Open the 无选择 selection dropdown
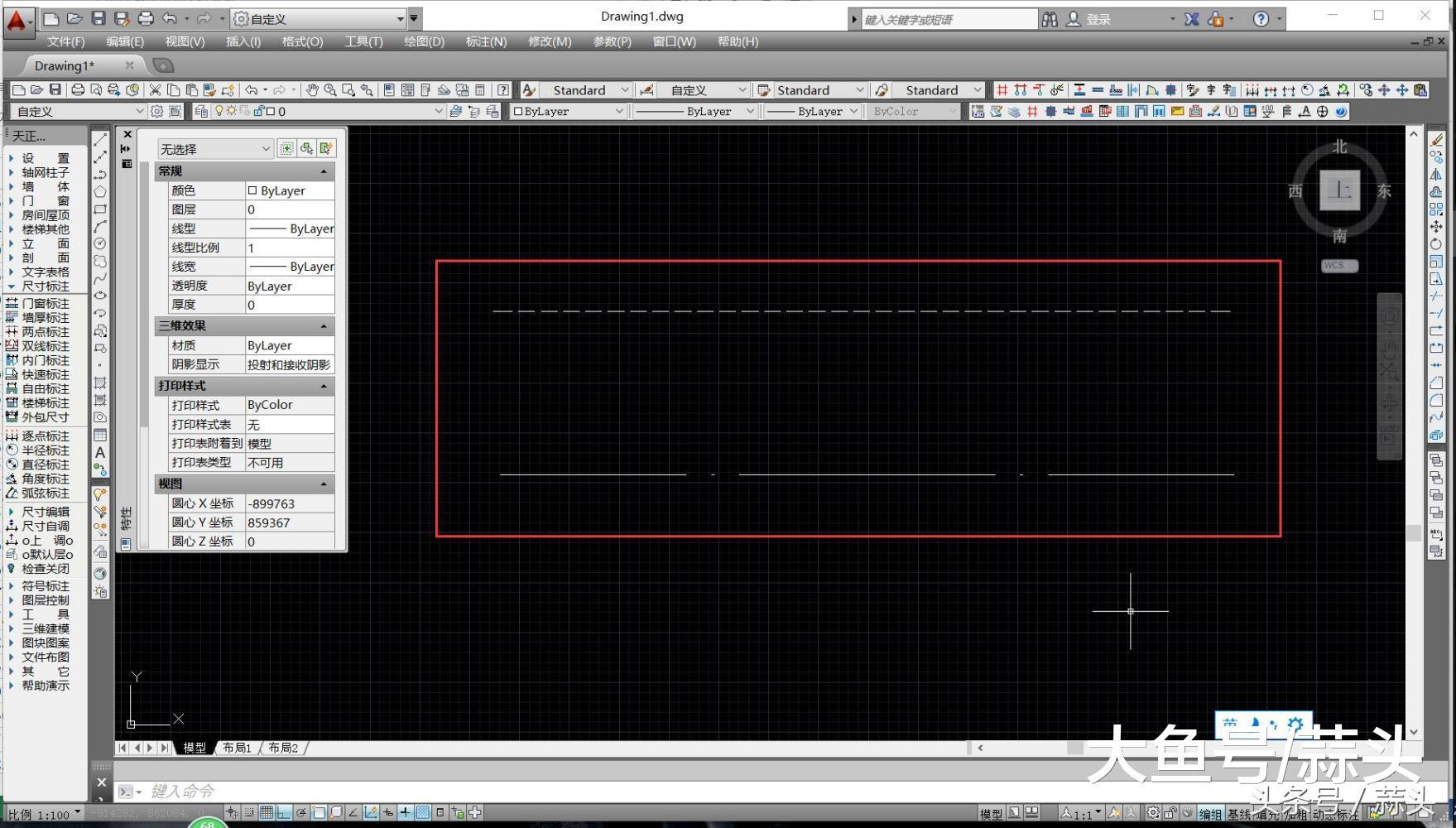Screen dimensions: 1456x828 coord(215,148)
